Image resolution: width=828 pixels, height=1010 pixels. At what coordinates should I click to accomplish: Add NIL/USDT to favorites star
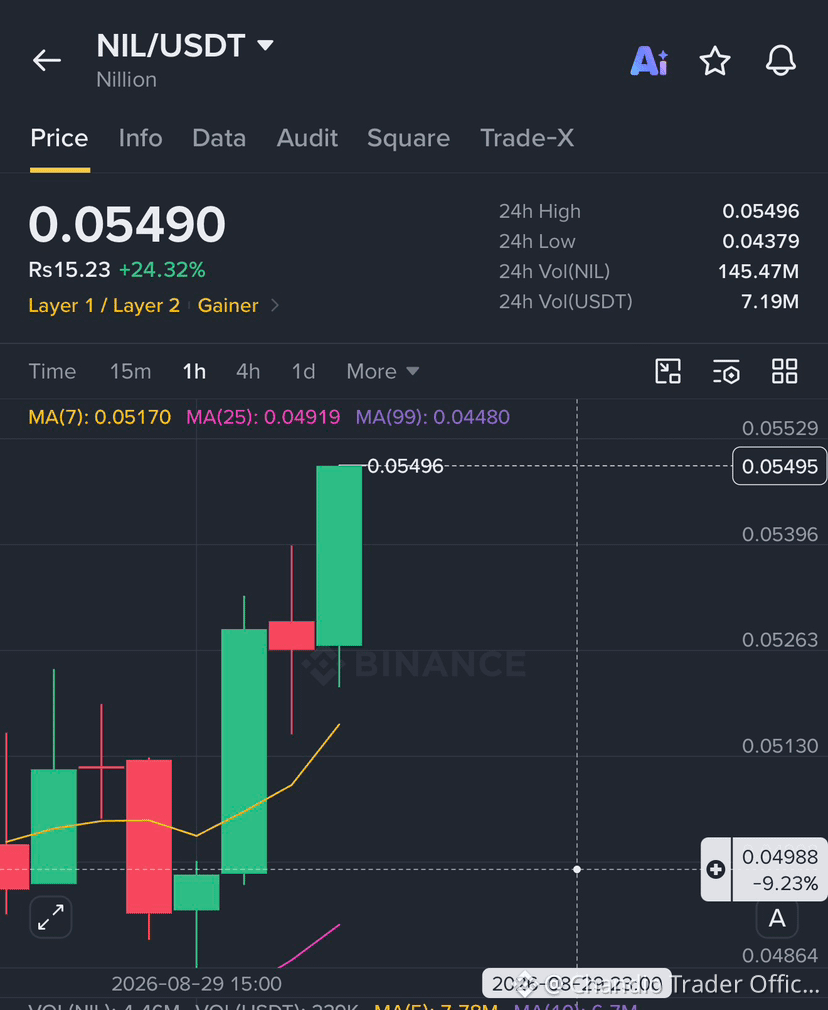click(x=715, y=61)
